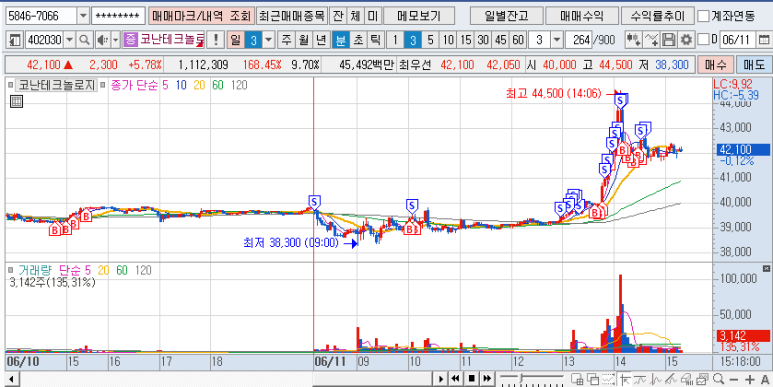Click the 일별잔고 button
The height and width of the screenshot is (387, 773).
pyautogui.click(x=507, y=16)
